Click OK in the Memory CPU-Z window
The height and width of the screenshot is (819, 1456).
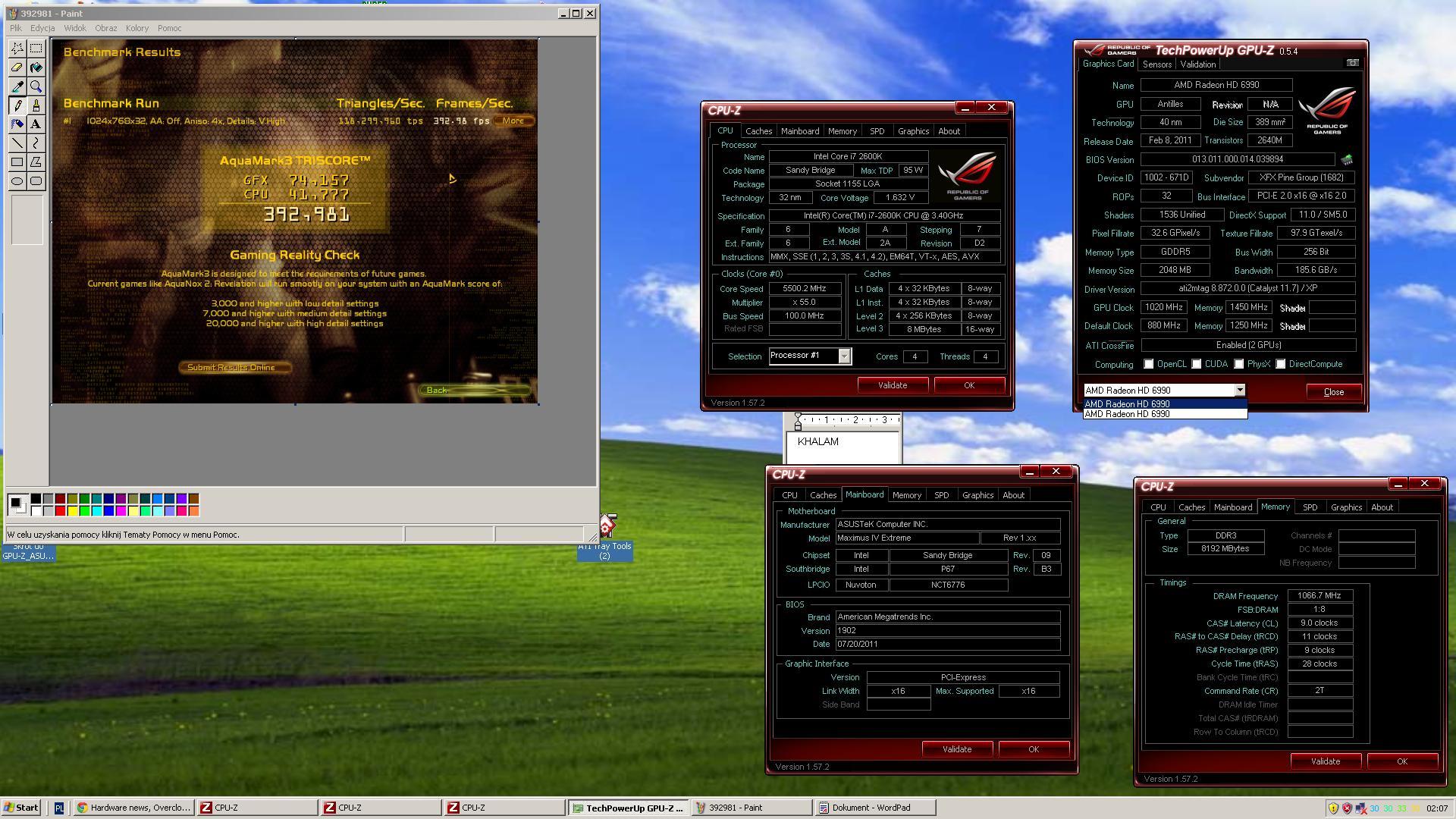pyautogui.click(x=1402, y=761)
